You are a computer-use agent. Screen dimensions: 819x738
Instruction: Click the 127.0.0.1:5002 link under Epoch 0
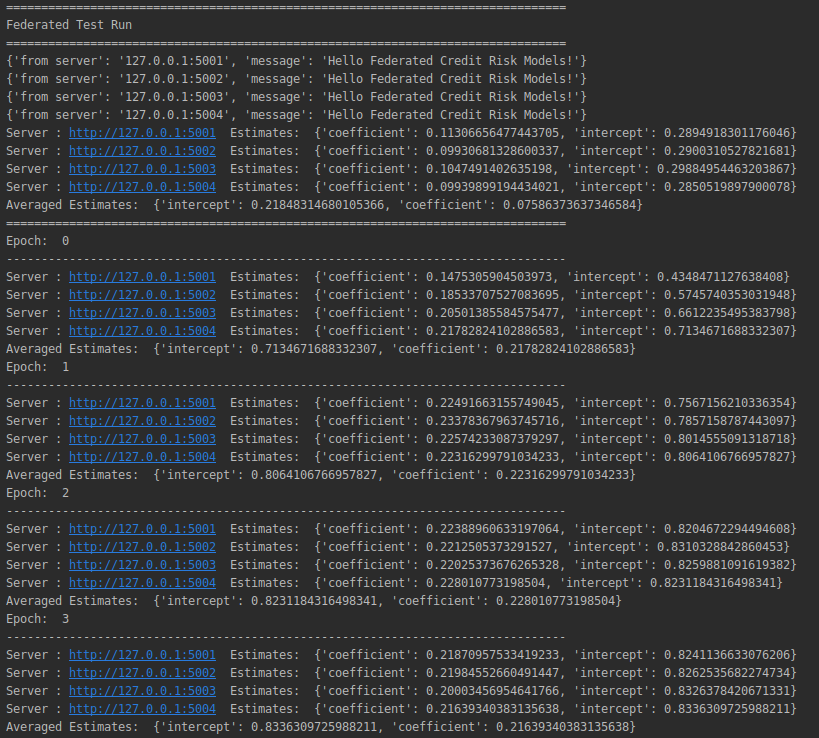[142, 294]
